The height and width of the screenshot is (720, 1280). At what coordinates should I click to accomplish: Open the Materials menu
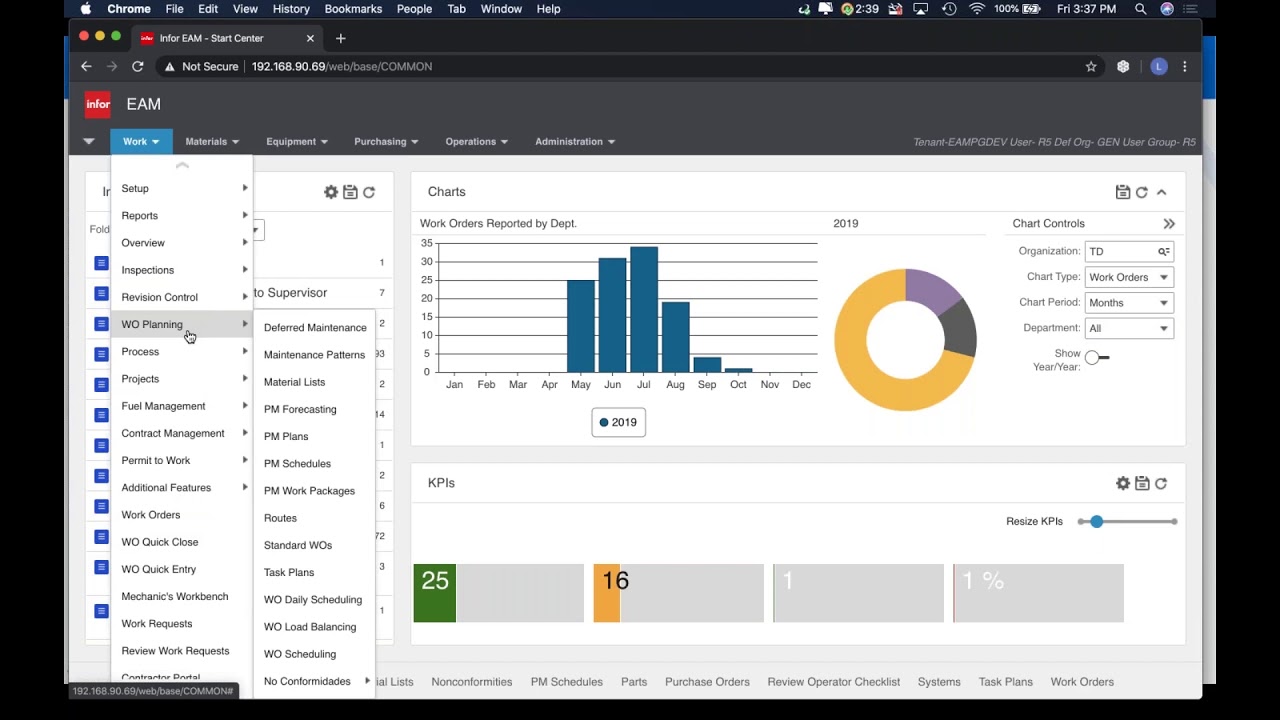click(x=212, y=142)
